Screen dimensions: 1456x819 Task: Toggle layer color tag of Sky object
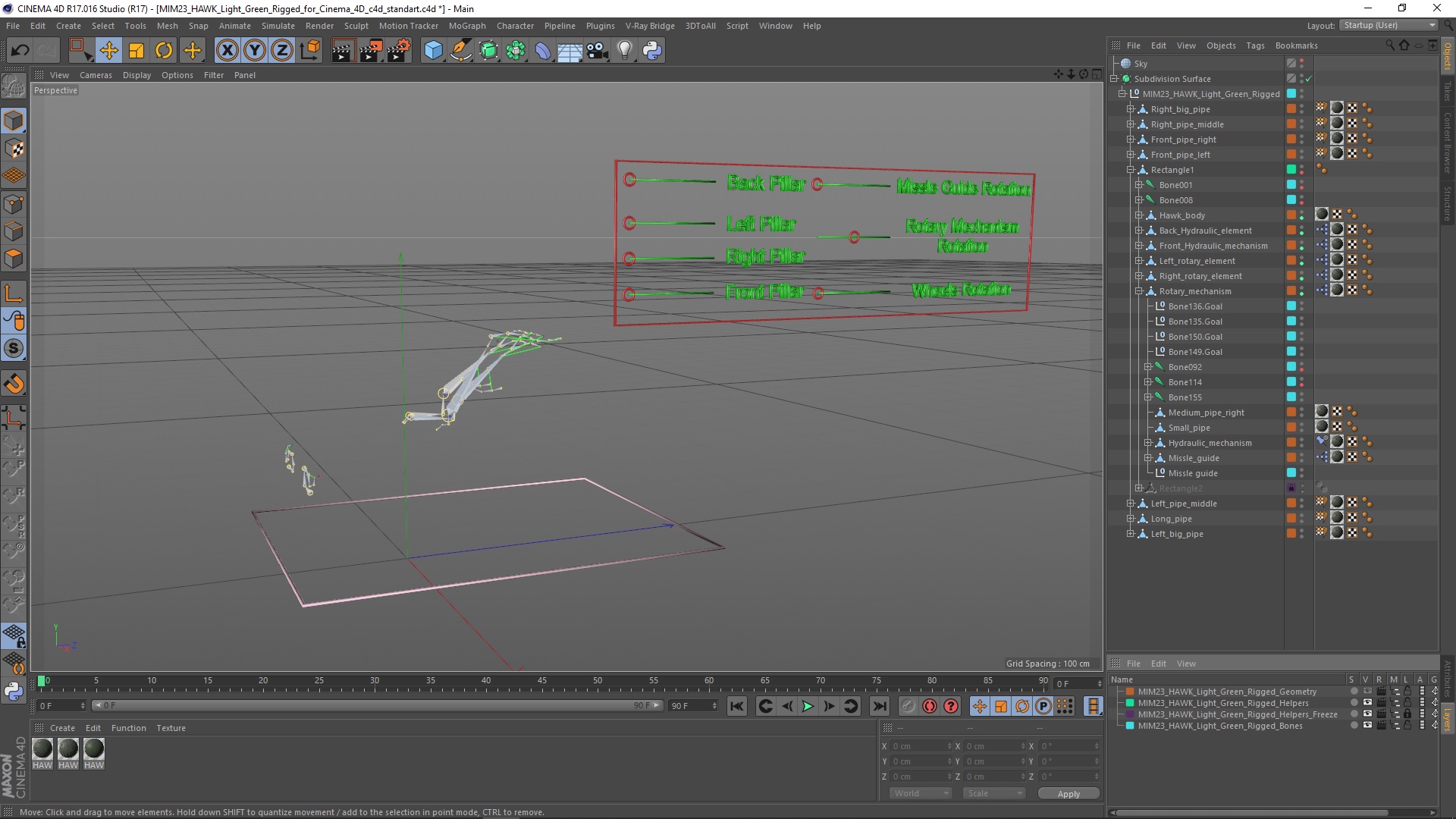1291,64
